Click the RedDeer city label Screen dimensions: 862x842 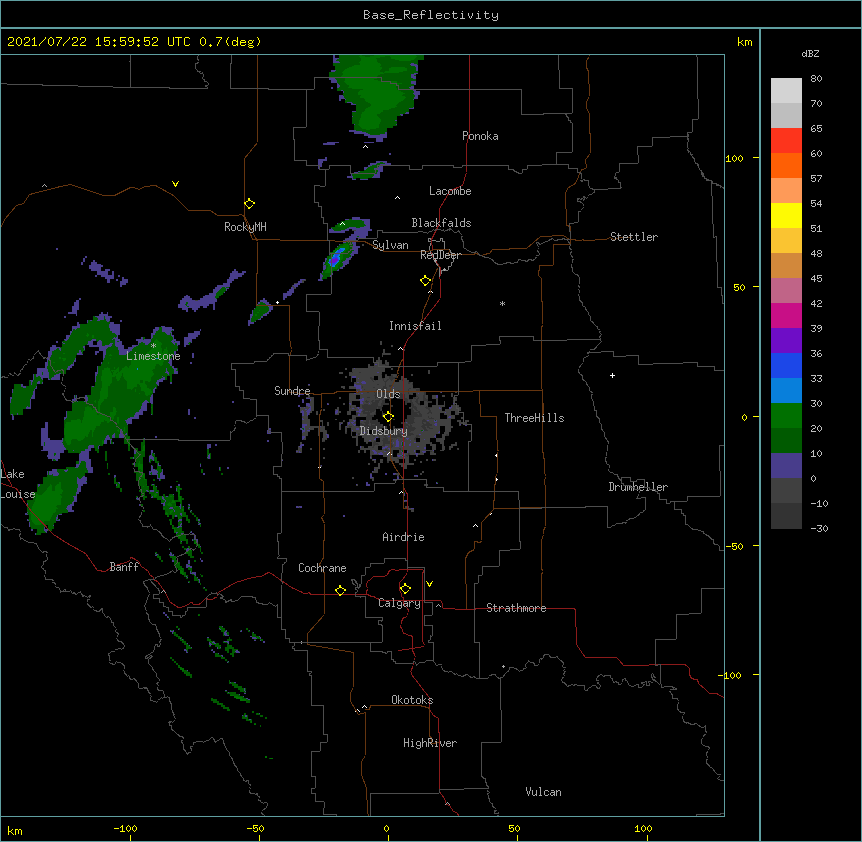click(x=440, y=255)
